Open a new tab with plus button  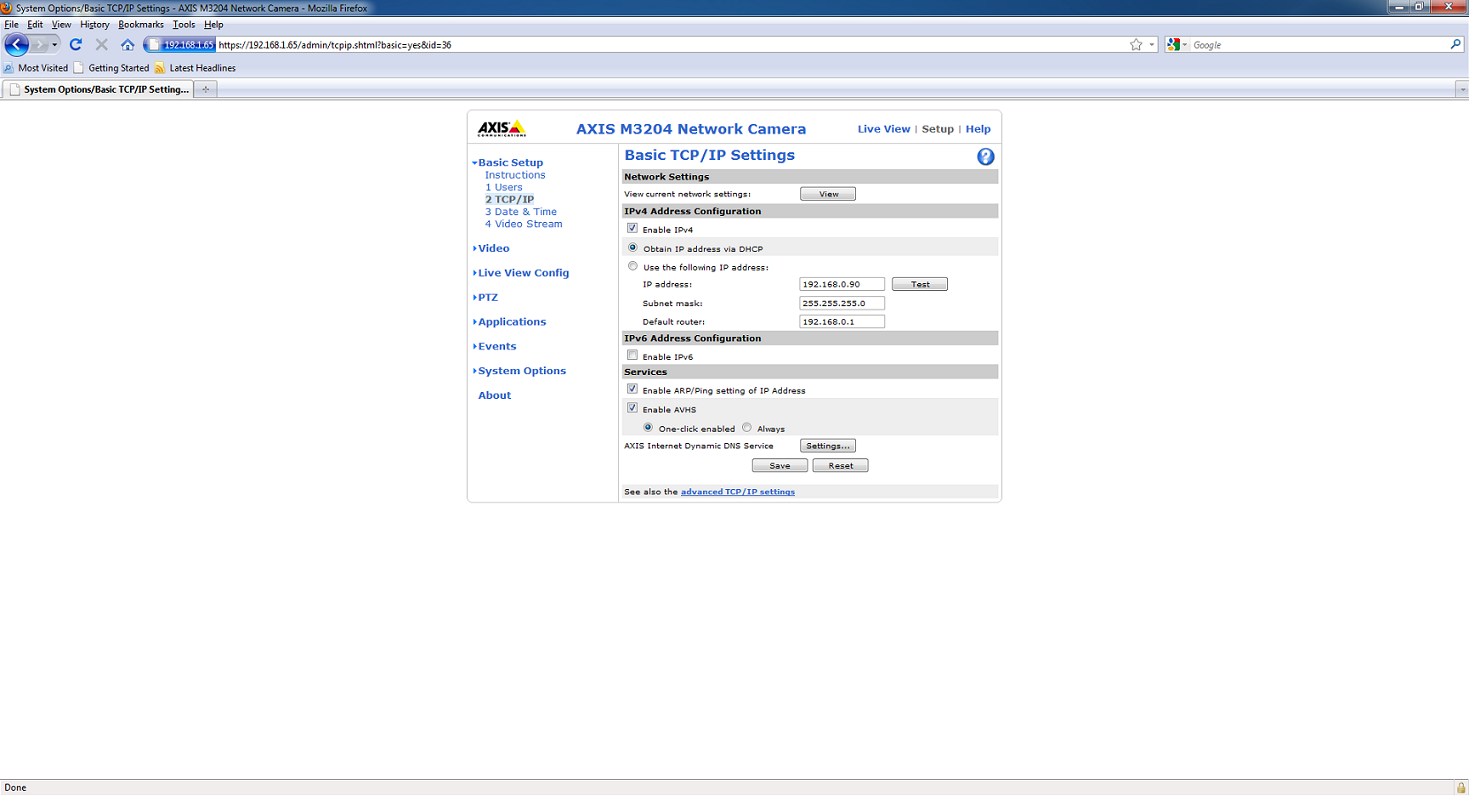205,89
